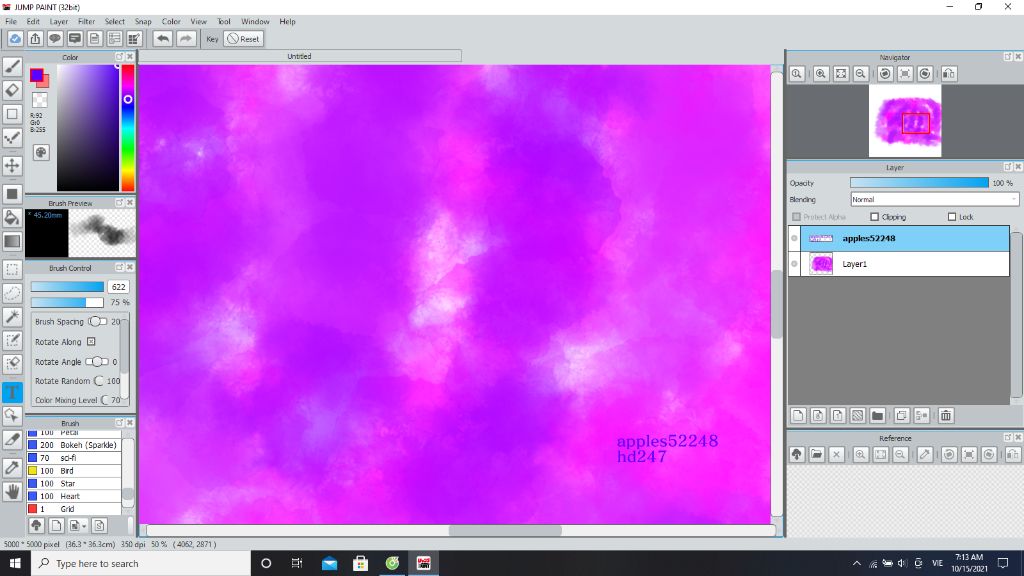Viewport: 1024px width, 576px height.
Task: Click the taskbar search box
Action: (141, 563)
